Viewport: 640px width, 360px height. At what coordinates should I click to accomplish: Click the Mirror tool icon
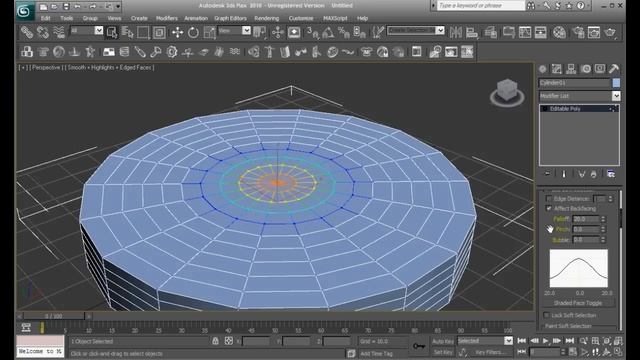tap(456, 32)
